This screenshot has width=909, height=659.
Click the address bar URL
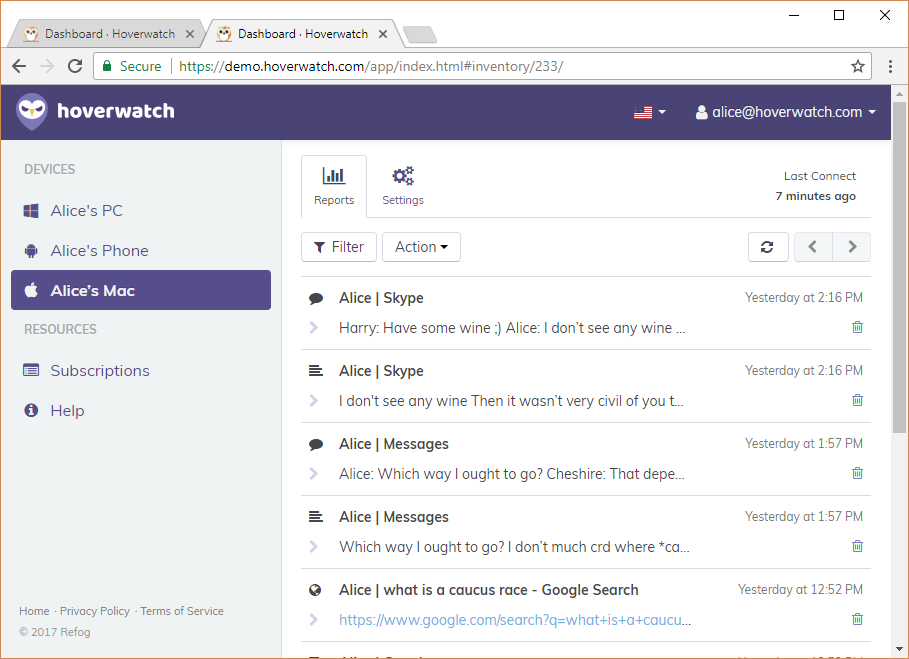tap(371, 66)
